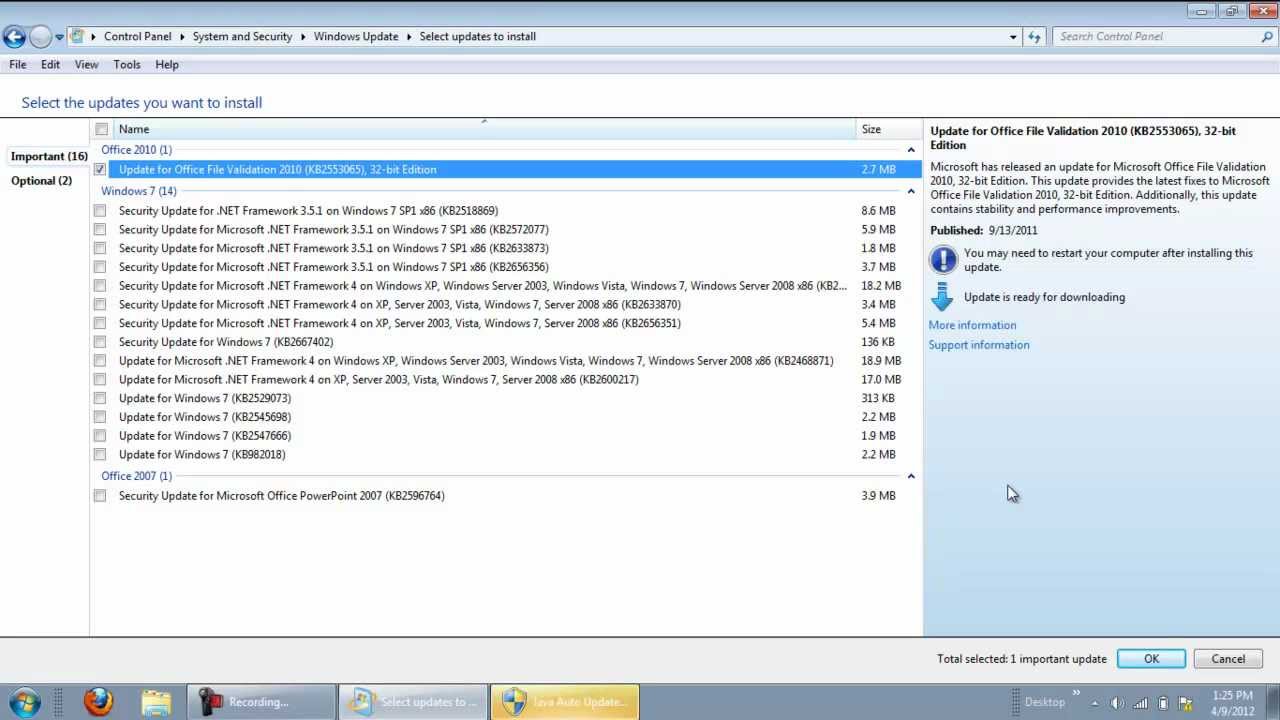
Task: Open the Windows Start button
Action: coord(25,702)
